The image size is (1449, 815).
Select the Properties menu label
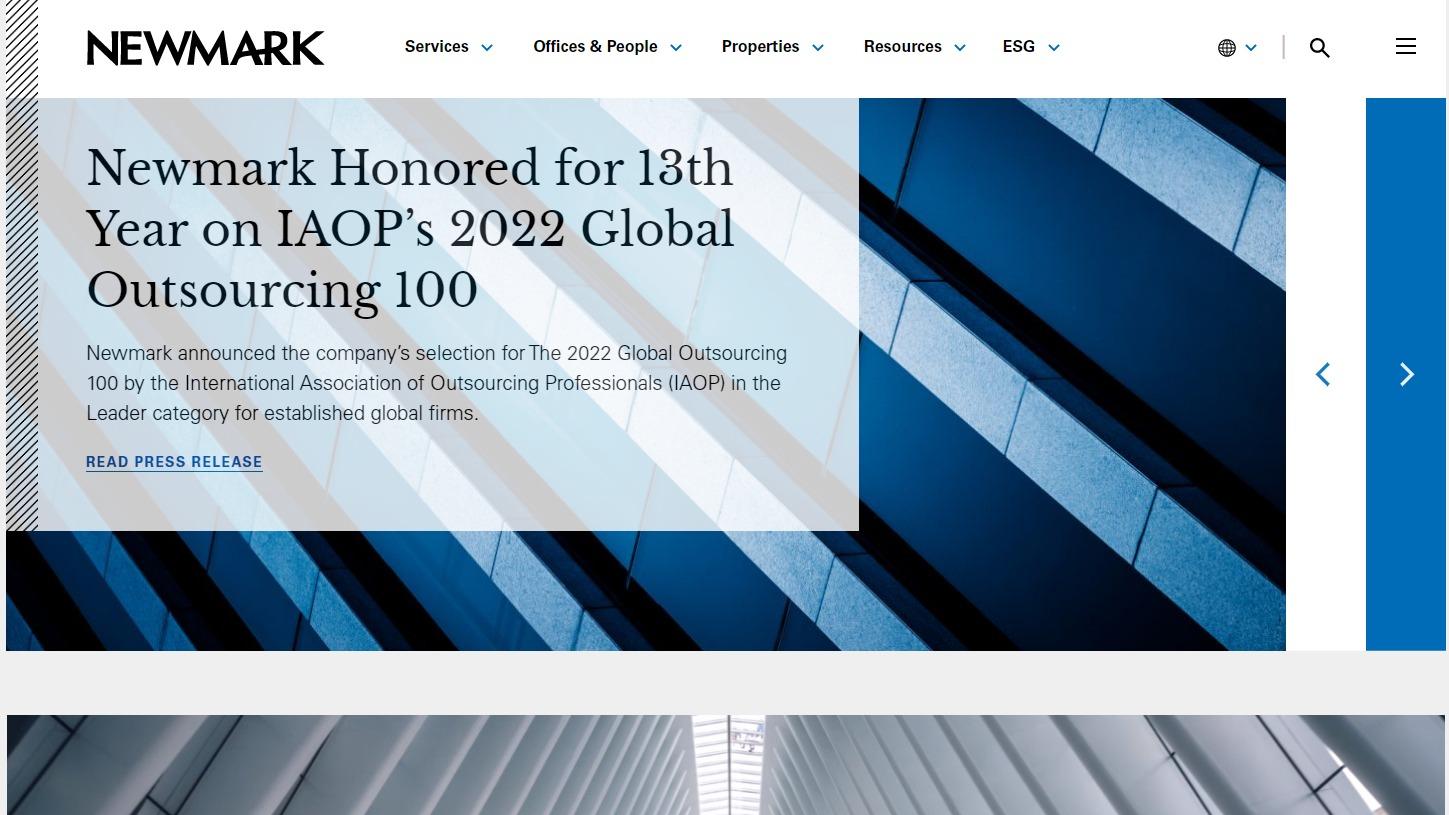point(760,47)
